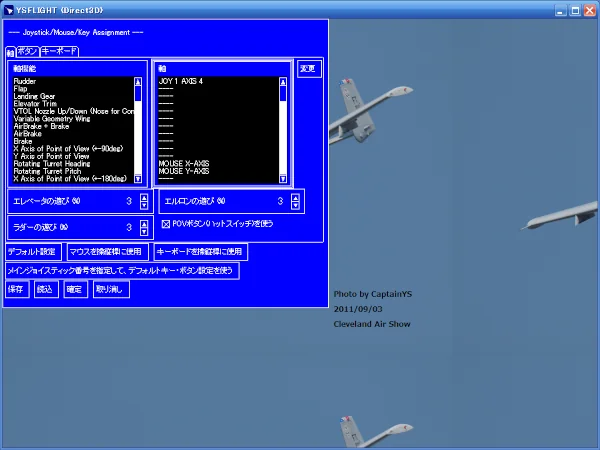Image resolution: width=600 pixels, height=450 pixels.
Task: Close the YSFLIGHT window
Action: pos(590,10)
